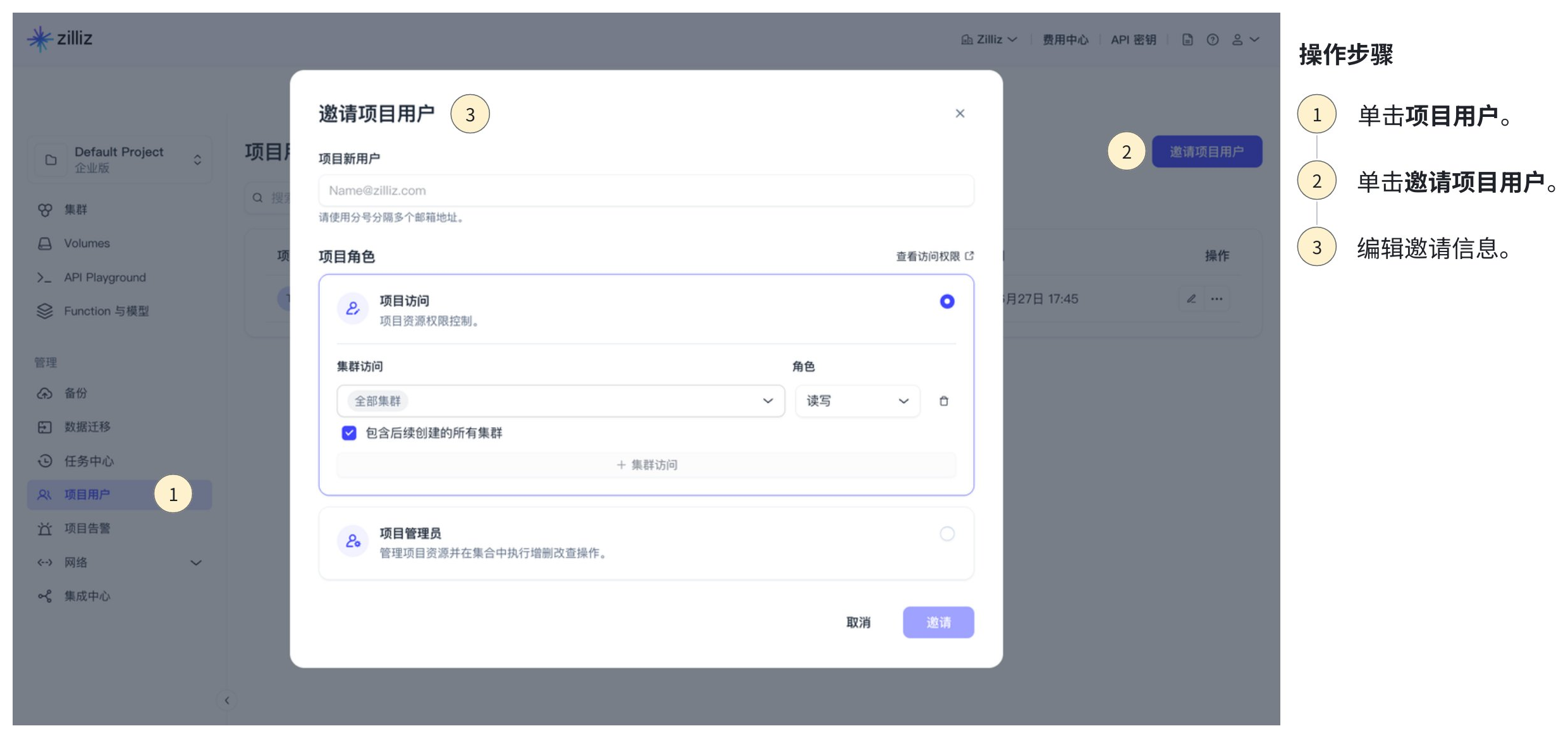Open 集成中心 in the sidebar
Image resolution: width=1568 pixels, height=738 pixels.
(x=87, y=596)
